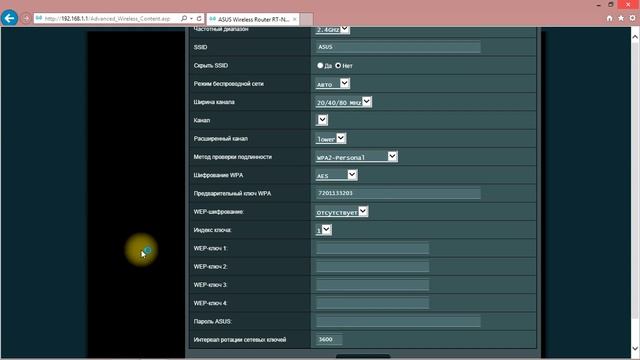Click 'Интервал ротации сетевых ключей' label
This screenshot has height=360, width=640.
240,340
